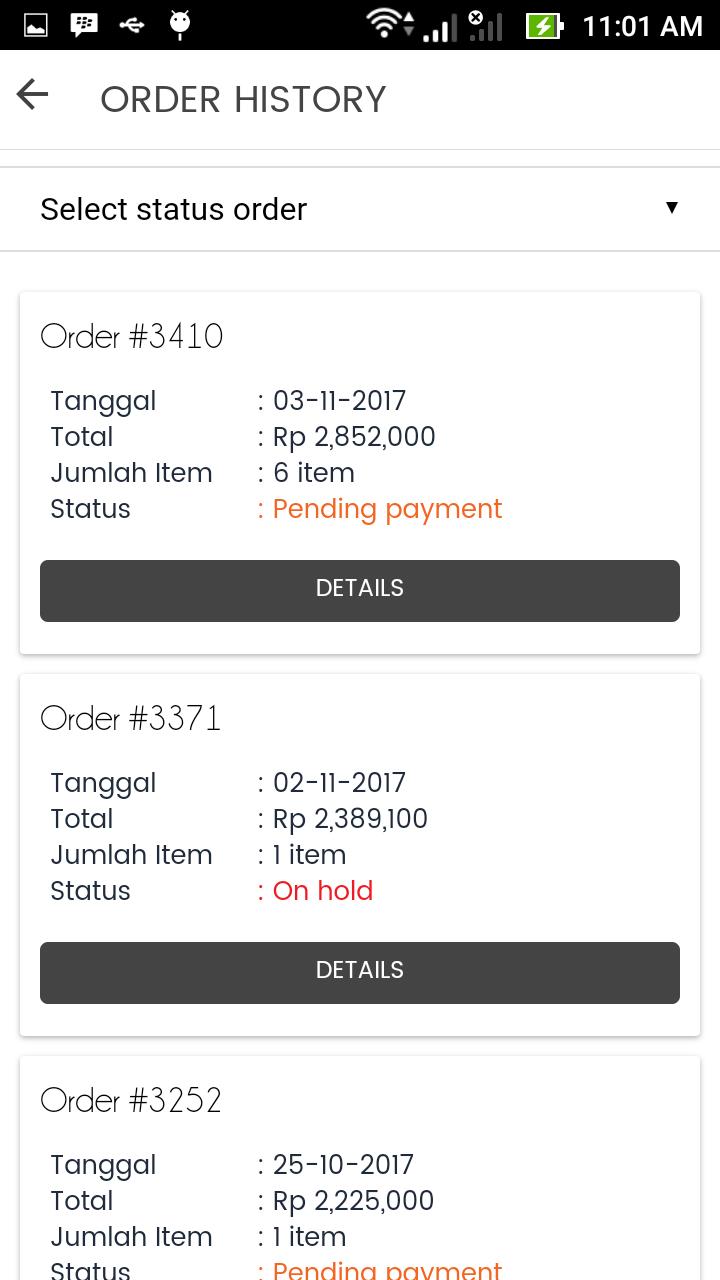Viewport: 720px width, 1280px height.
Task: Open the Select status order dropdown
Action: [x=360, y=209]
